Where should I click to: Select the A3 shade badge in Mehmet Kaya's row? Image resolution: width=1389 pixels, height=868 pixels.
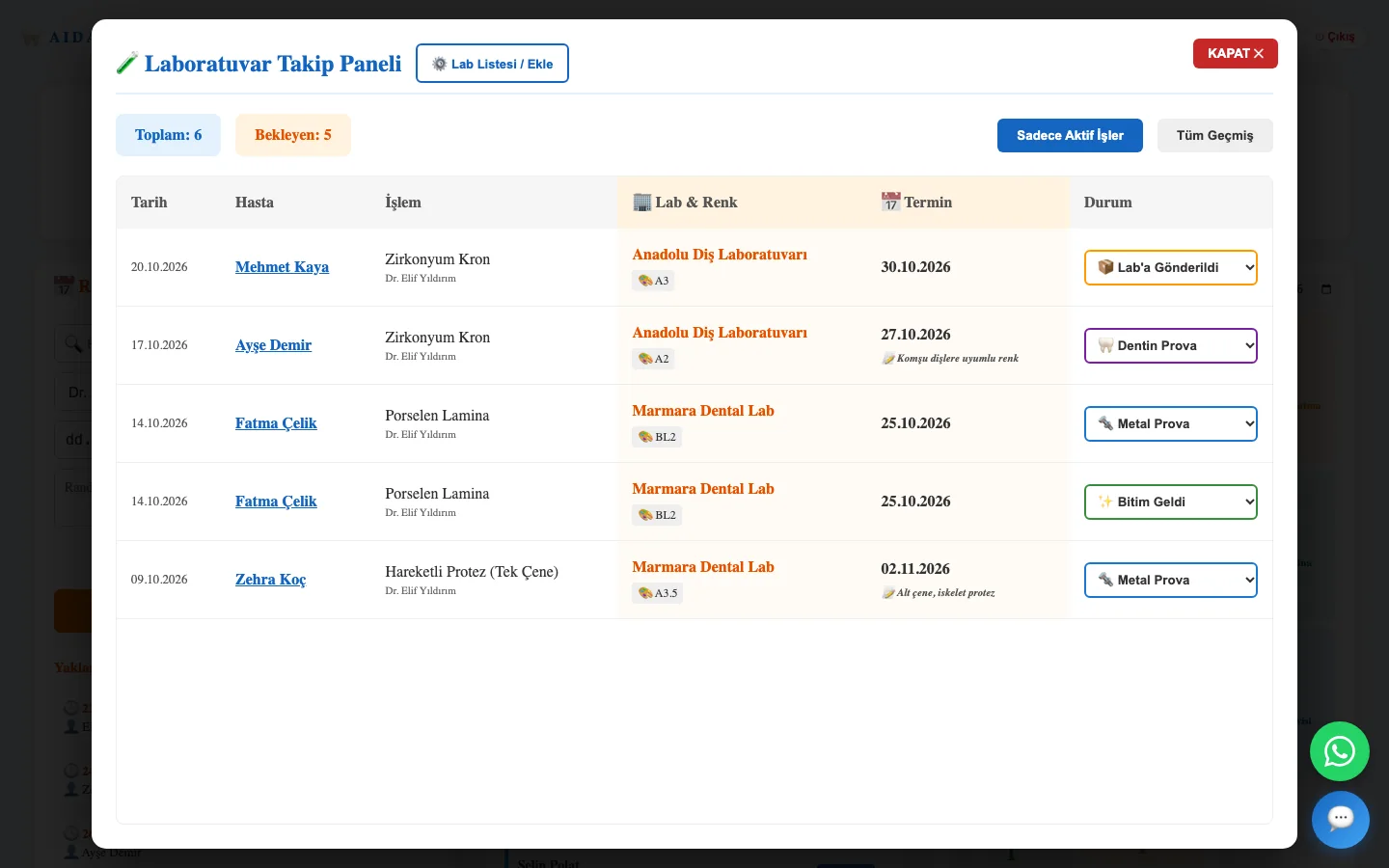tap(653, 281)
